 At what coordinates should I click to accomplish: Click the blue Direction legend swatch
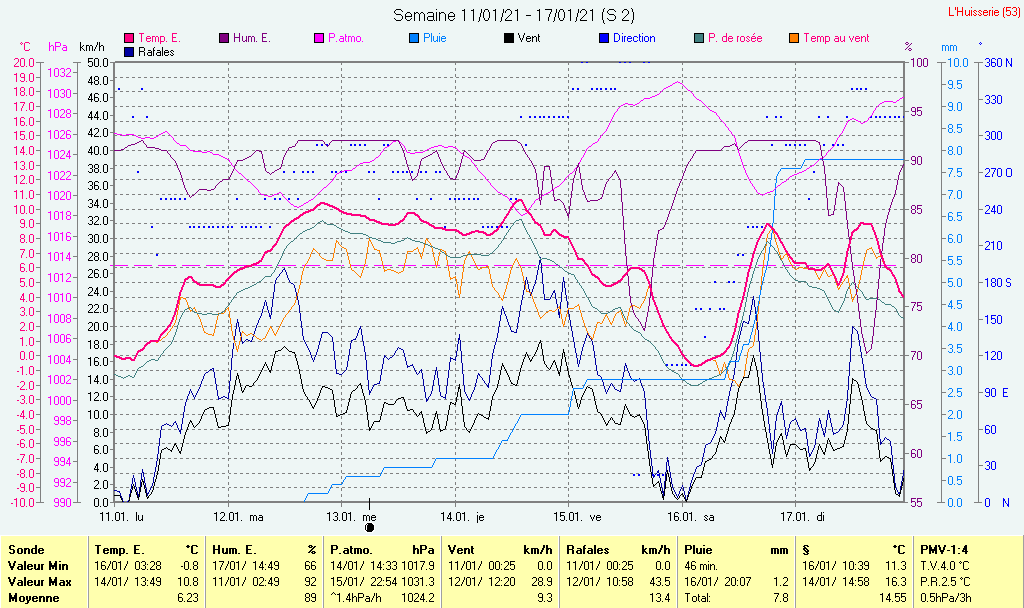pos(604,39)
